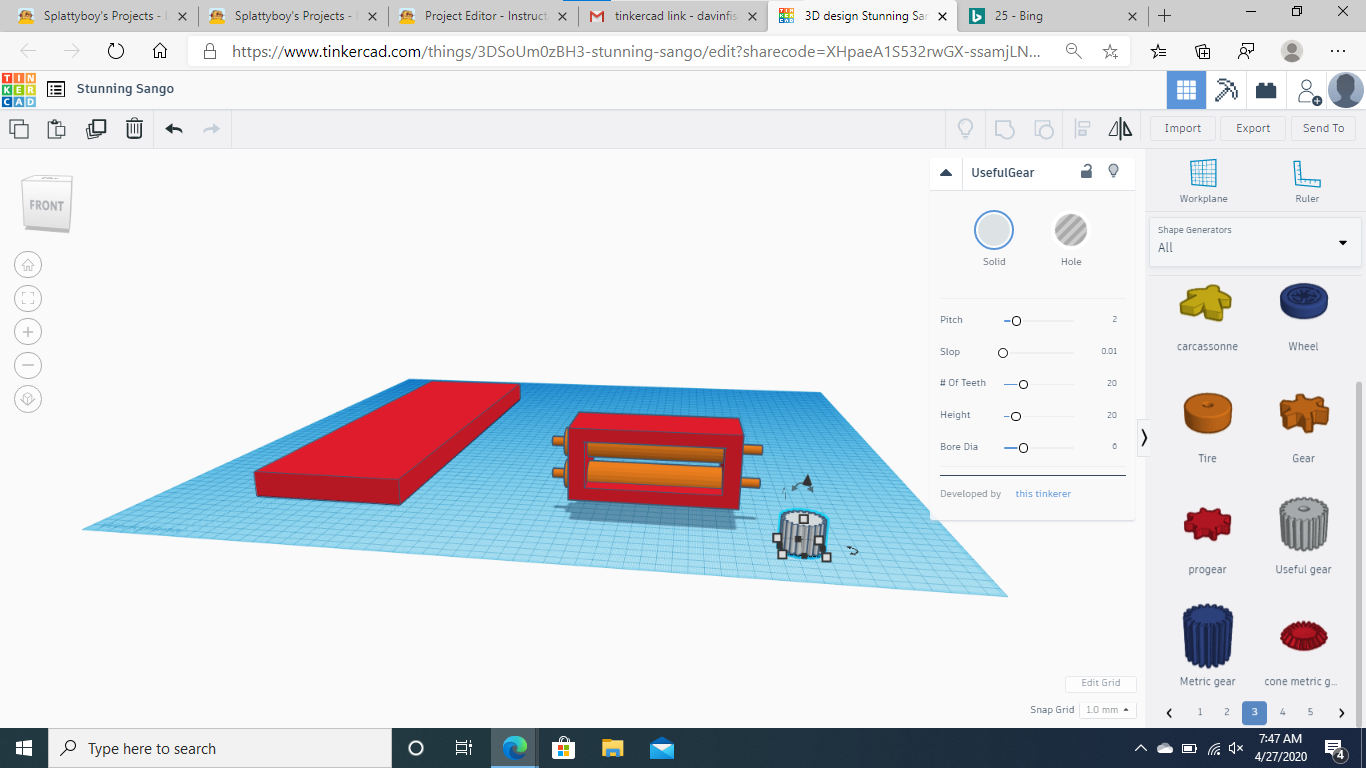Zoom in with the plus icon
The image size is (1366, 768).
click(x=28, y=332)
